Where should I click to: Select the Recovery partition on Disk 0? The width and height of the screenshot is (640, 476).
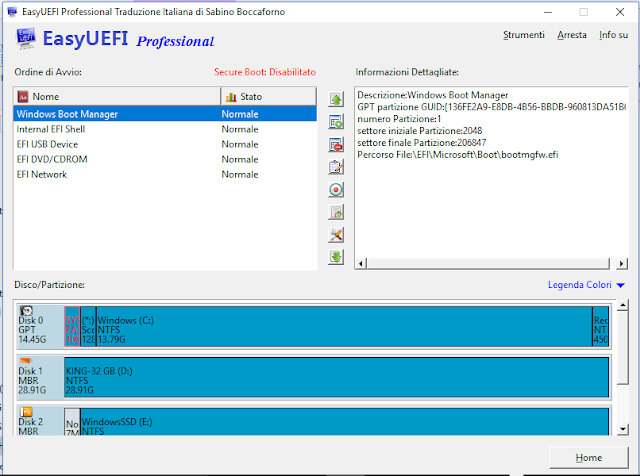(600, 327)
